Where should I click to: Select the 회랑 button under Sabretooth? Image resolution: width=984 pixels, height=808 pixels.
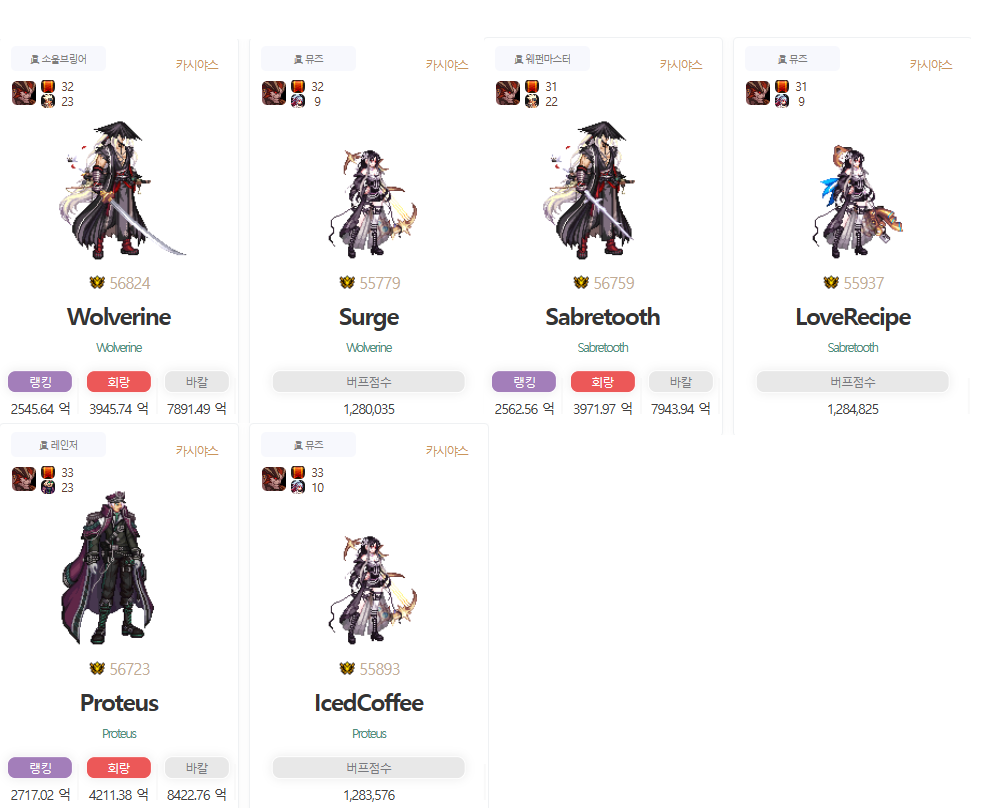[602, 381]
